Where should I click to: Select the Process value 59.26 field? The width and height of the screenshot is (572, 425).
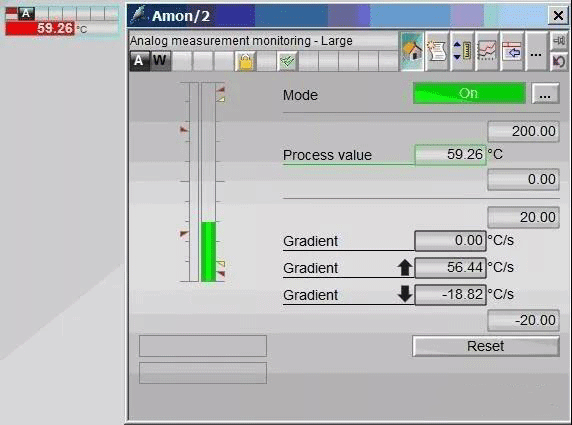(x=450, y=154)
